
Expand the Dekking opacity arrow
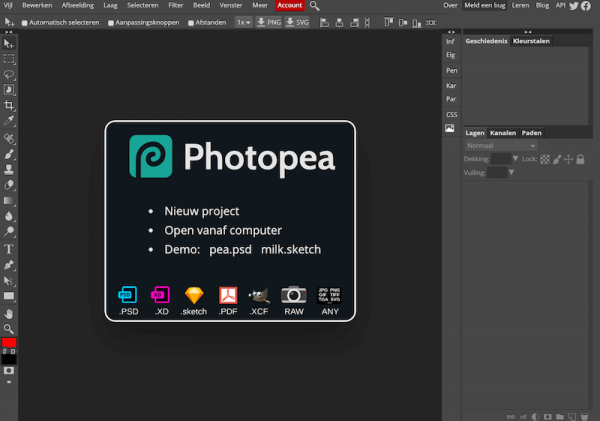point(515,158)
